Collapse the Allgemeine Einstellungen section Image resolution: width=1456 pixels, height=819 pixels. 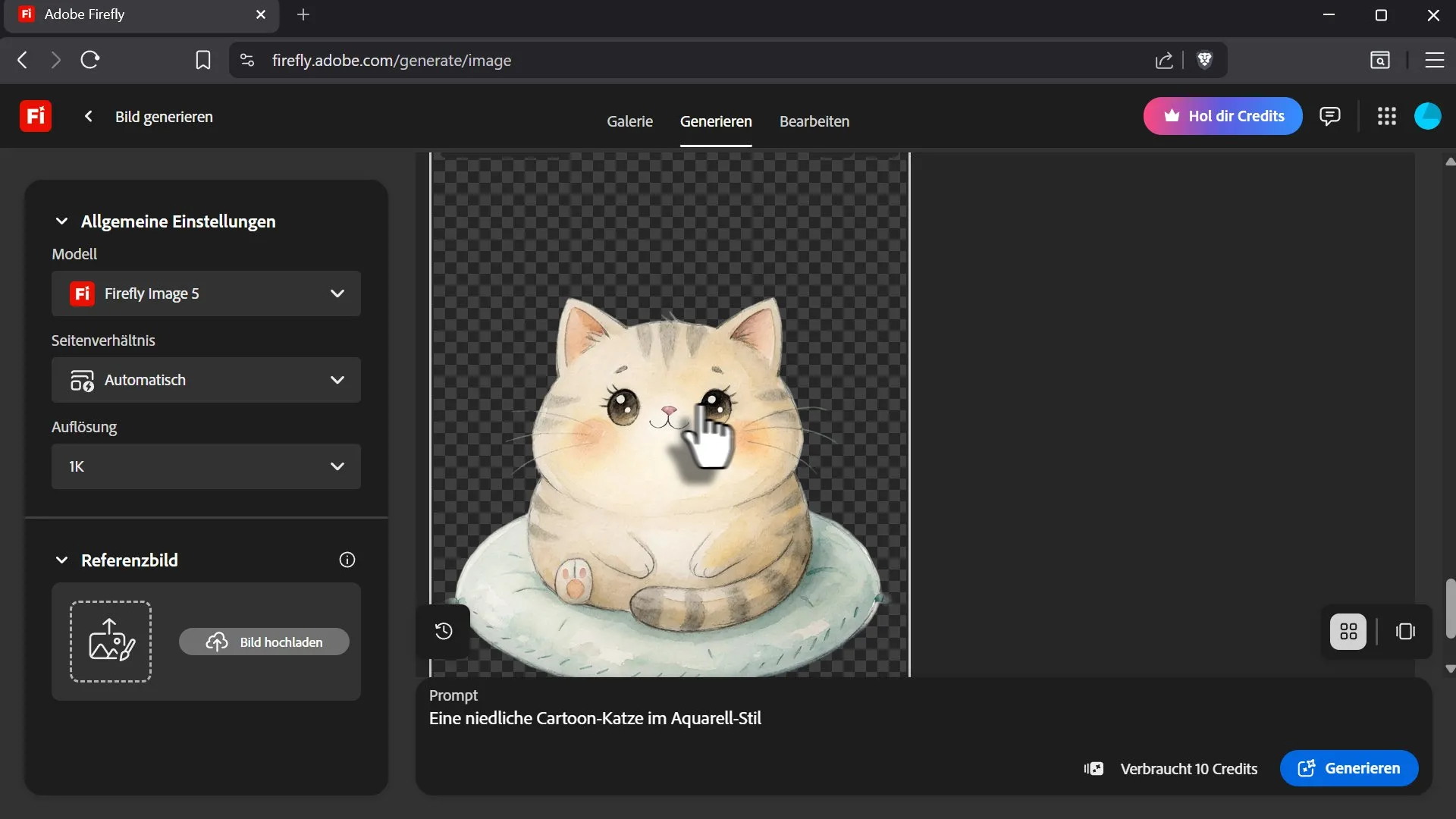[x=62, y=221]
